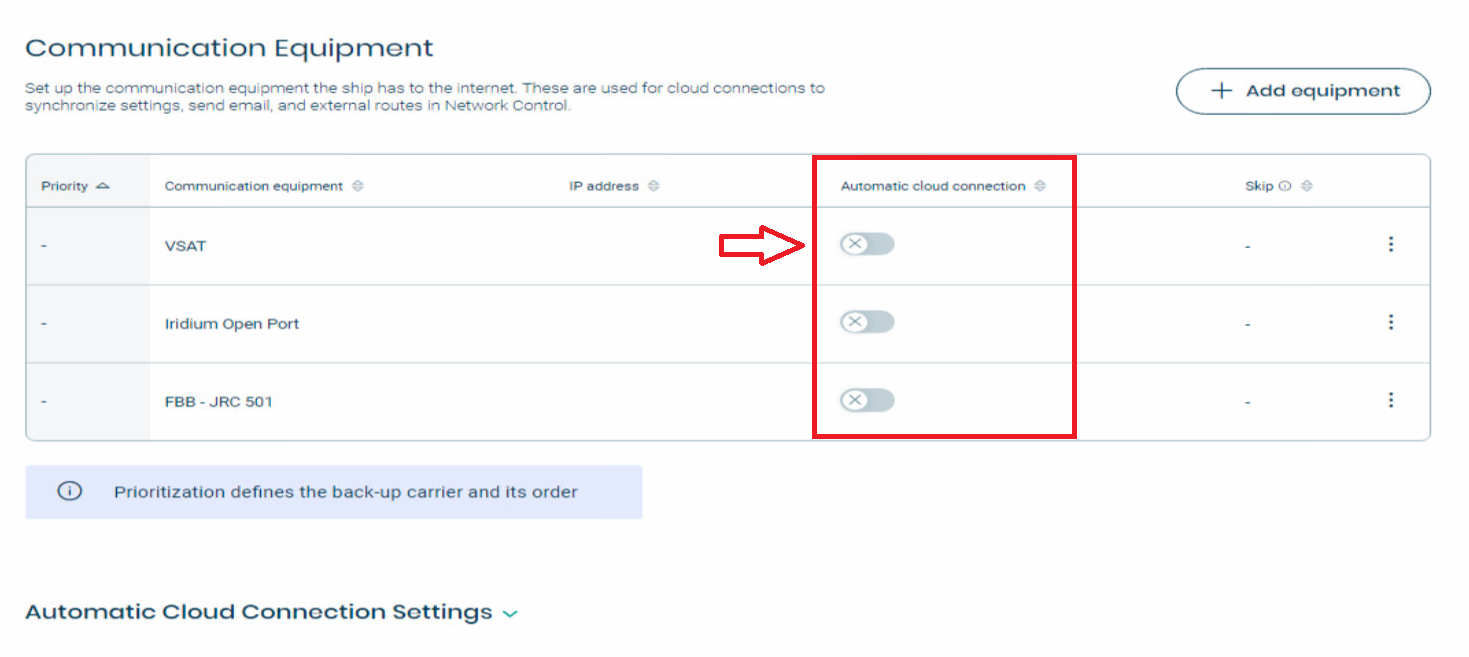Open the VSAT row three-dot menu
This screenshot has height=657, width=1469.
pos(1390,244)
